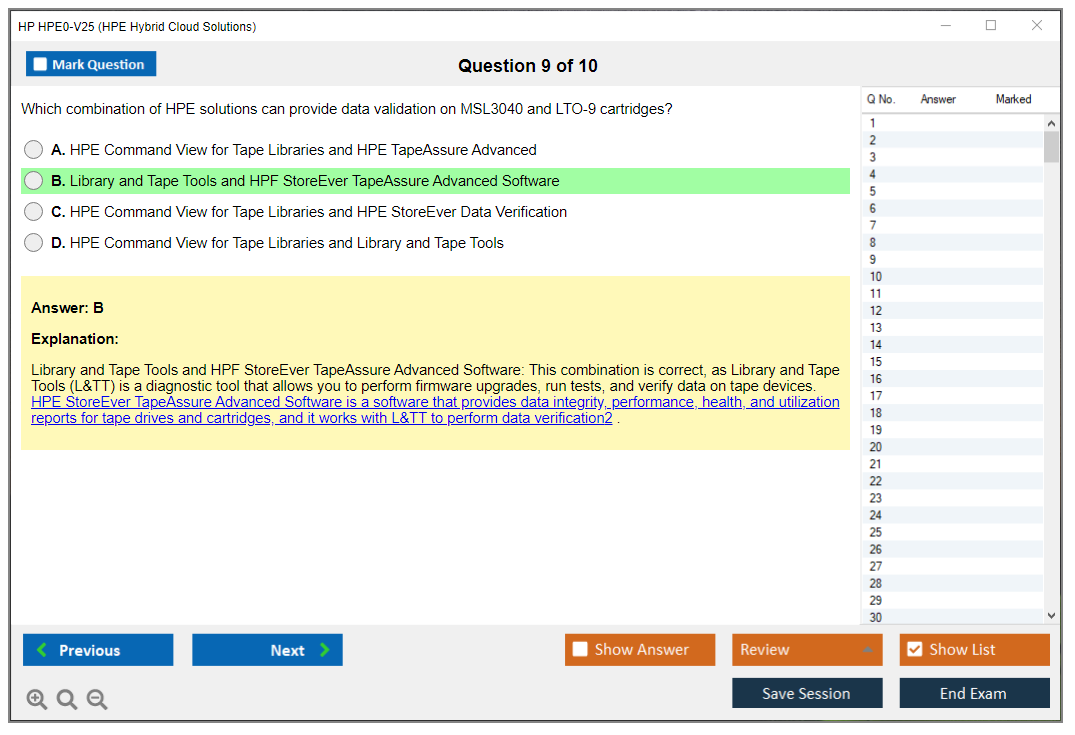Select option D radio button
The image size is (1075, 735).
point(34,243)
